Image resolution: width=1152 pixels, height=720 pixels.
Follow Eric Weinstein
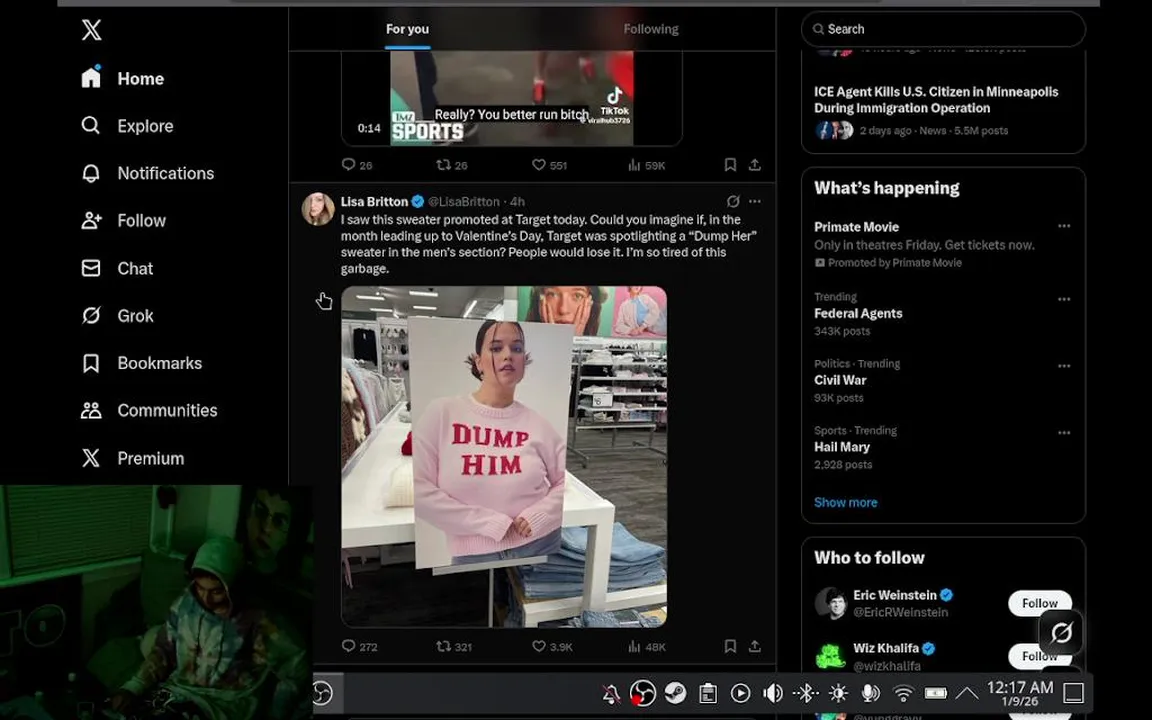tap(1040, 603)
